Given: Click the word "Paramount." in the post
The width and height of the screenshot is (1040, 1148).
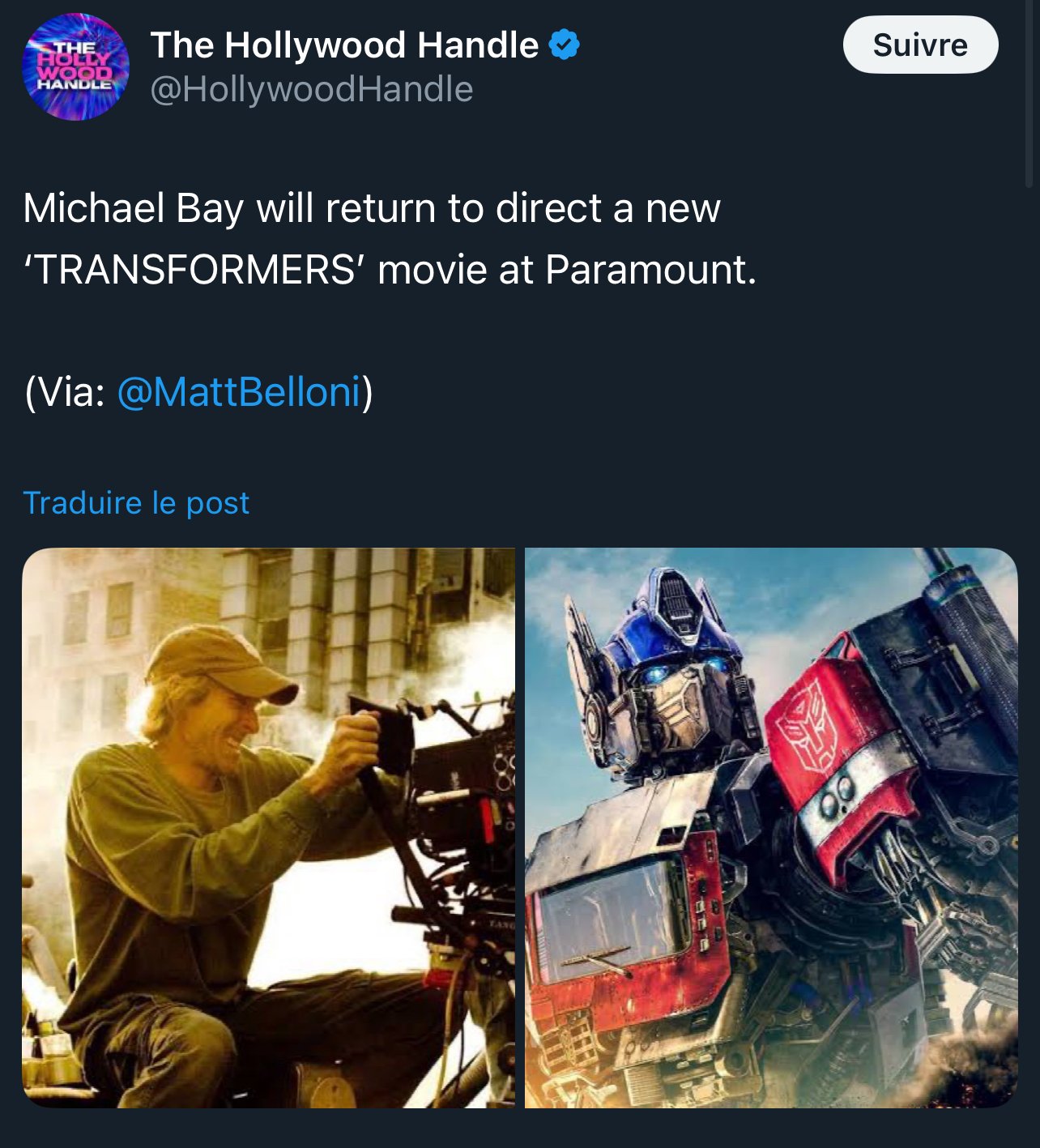Looking at the screenshot, I should click(x=651, y=269).
